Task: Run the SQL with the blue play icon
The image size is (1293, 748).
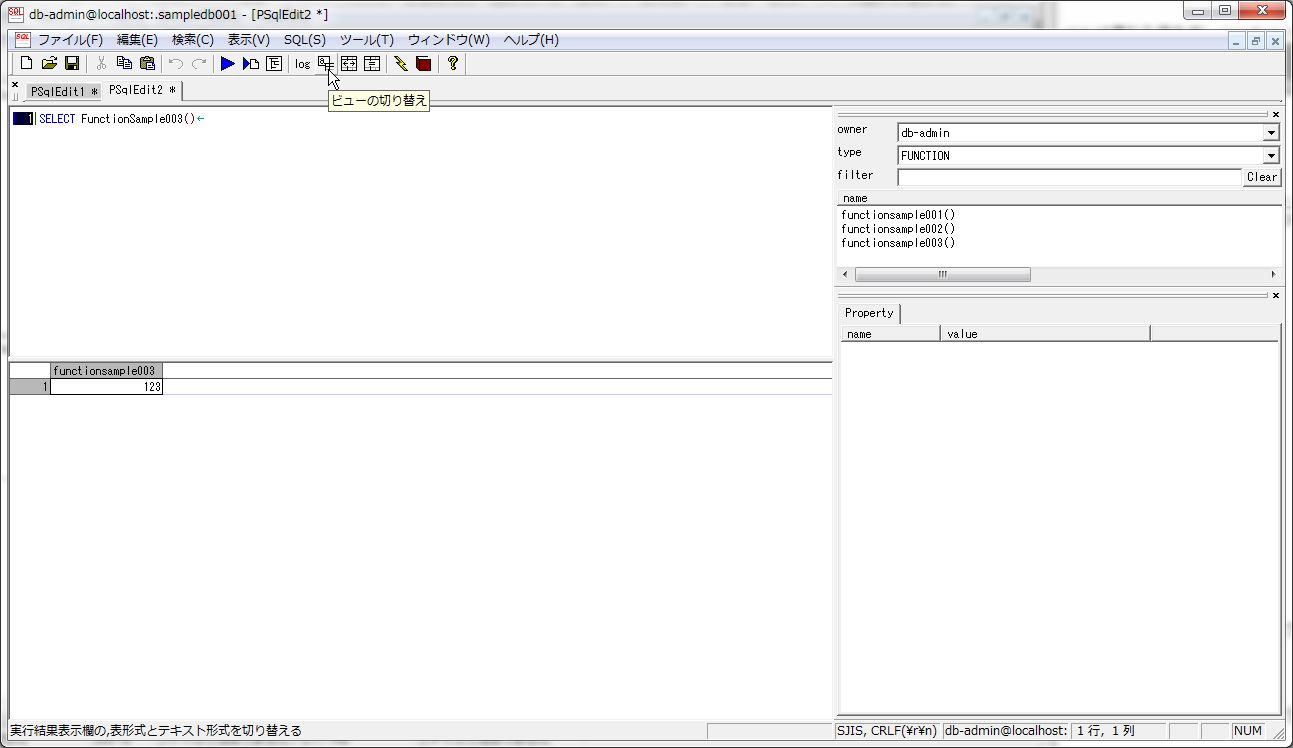Action: pyautogui.click(x=227, y=63)
